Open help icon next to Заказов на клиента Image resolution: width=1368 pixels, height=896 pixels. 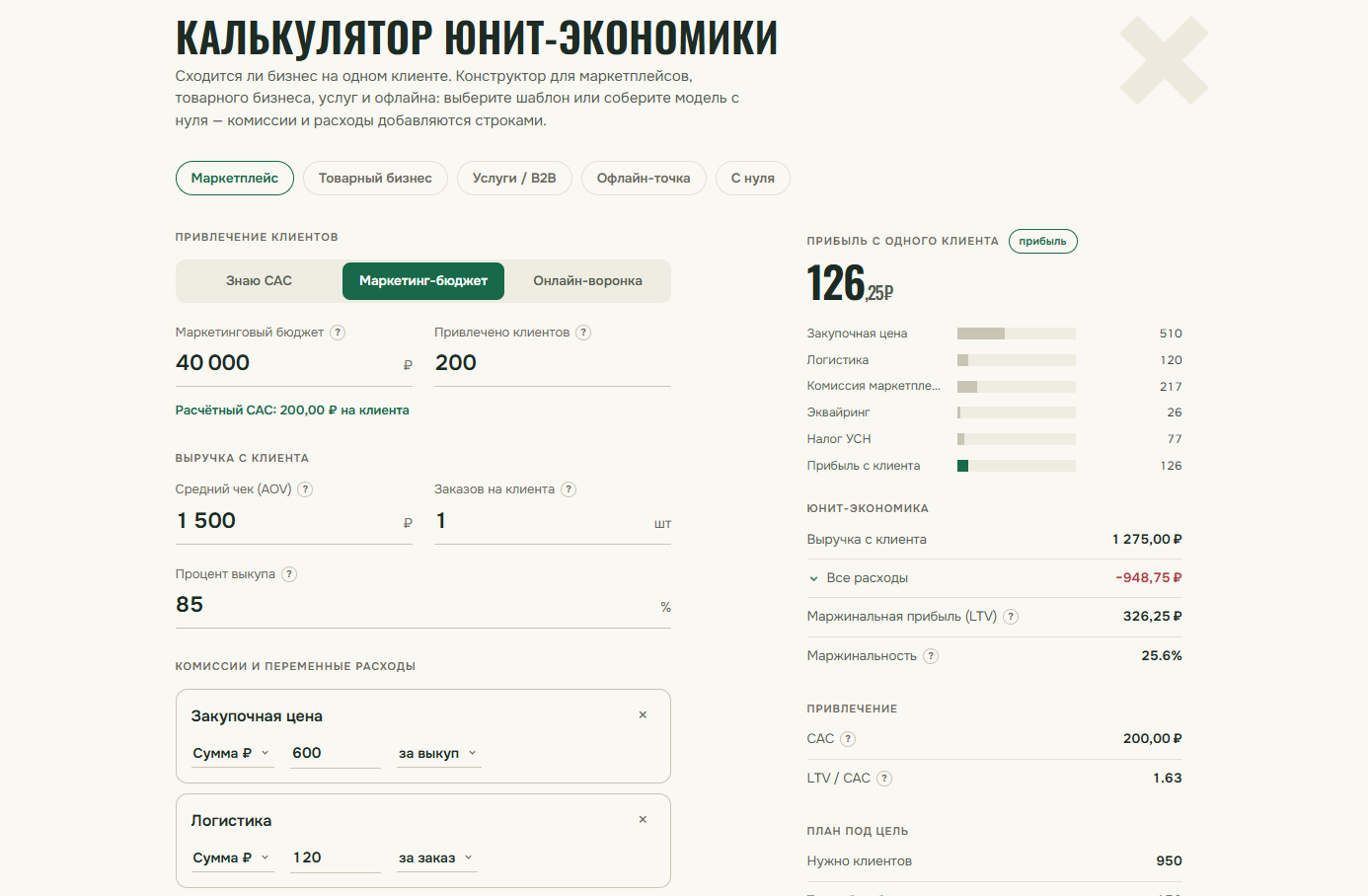[569, 489]
